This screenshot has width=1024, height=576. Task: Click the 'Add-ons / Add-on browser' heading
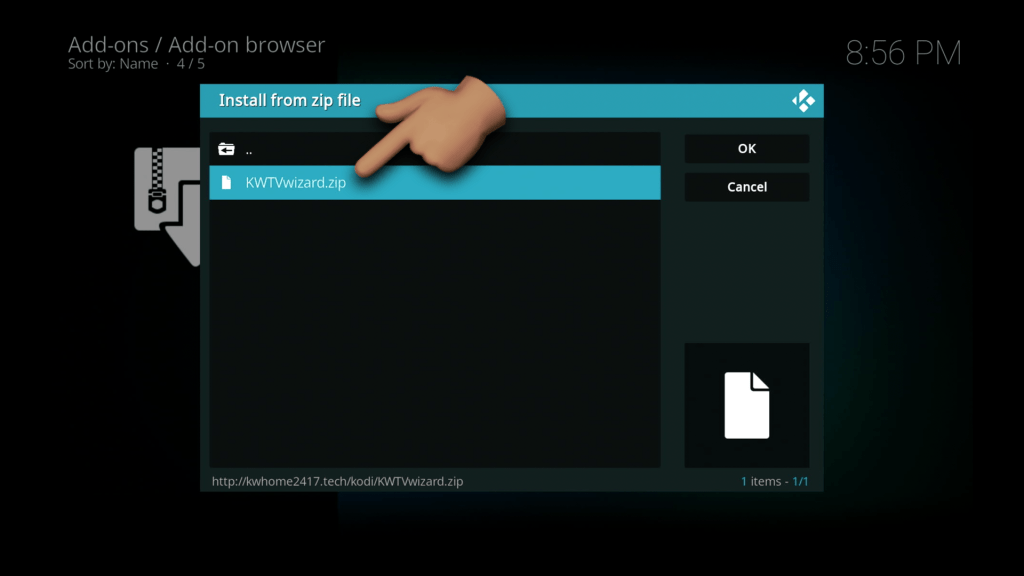pos(197,44)
